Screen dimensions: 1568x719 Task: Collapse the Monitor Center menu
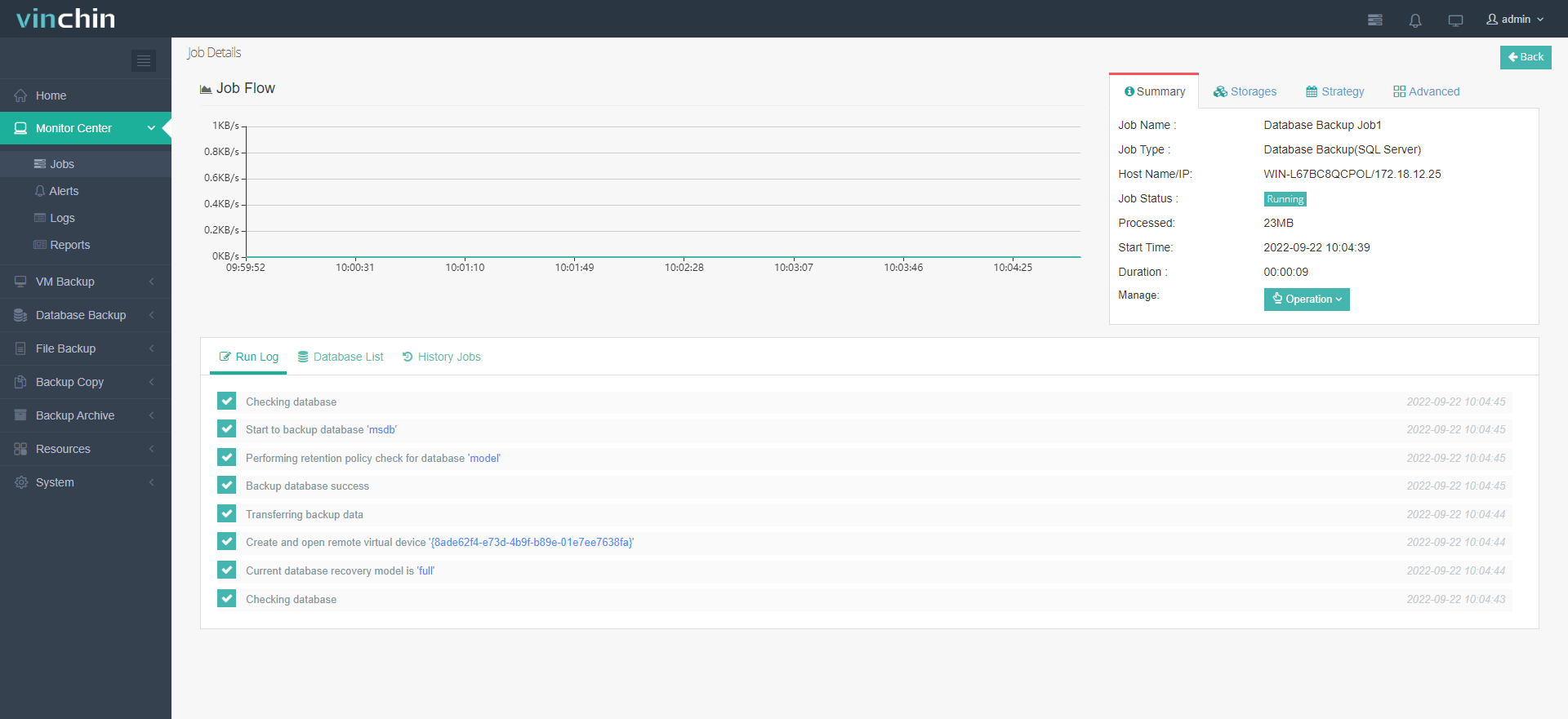pyautogui.click(x=151, y=128)
